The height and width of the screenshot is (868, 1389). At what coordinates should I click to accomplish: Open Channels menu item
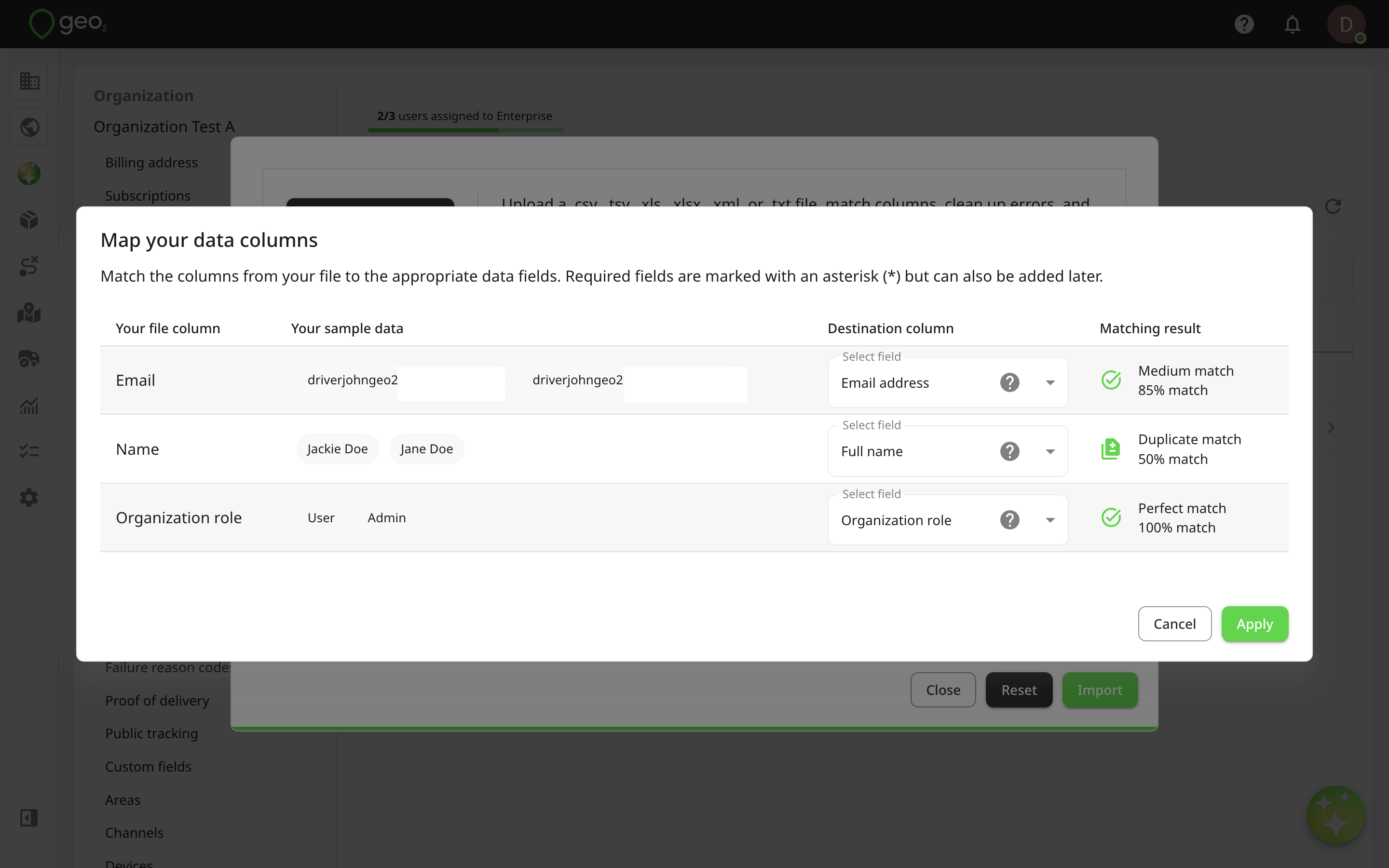click(134, 832)
